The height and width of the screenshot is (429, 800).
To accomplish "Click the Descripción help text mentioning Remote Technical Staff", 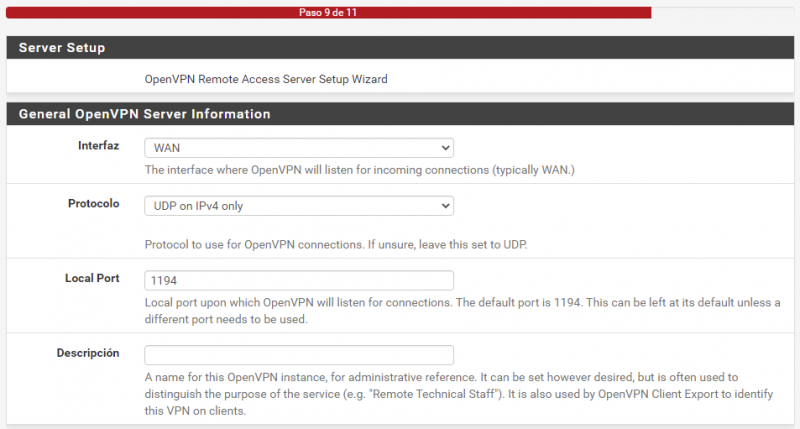I will pyautogui.click(x=440, y=393).
